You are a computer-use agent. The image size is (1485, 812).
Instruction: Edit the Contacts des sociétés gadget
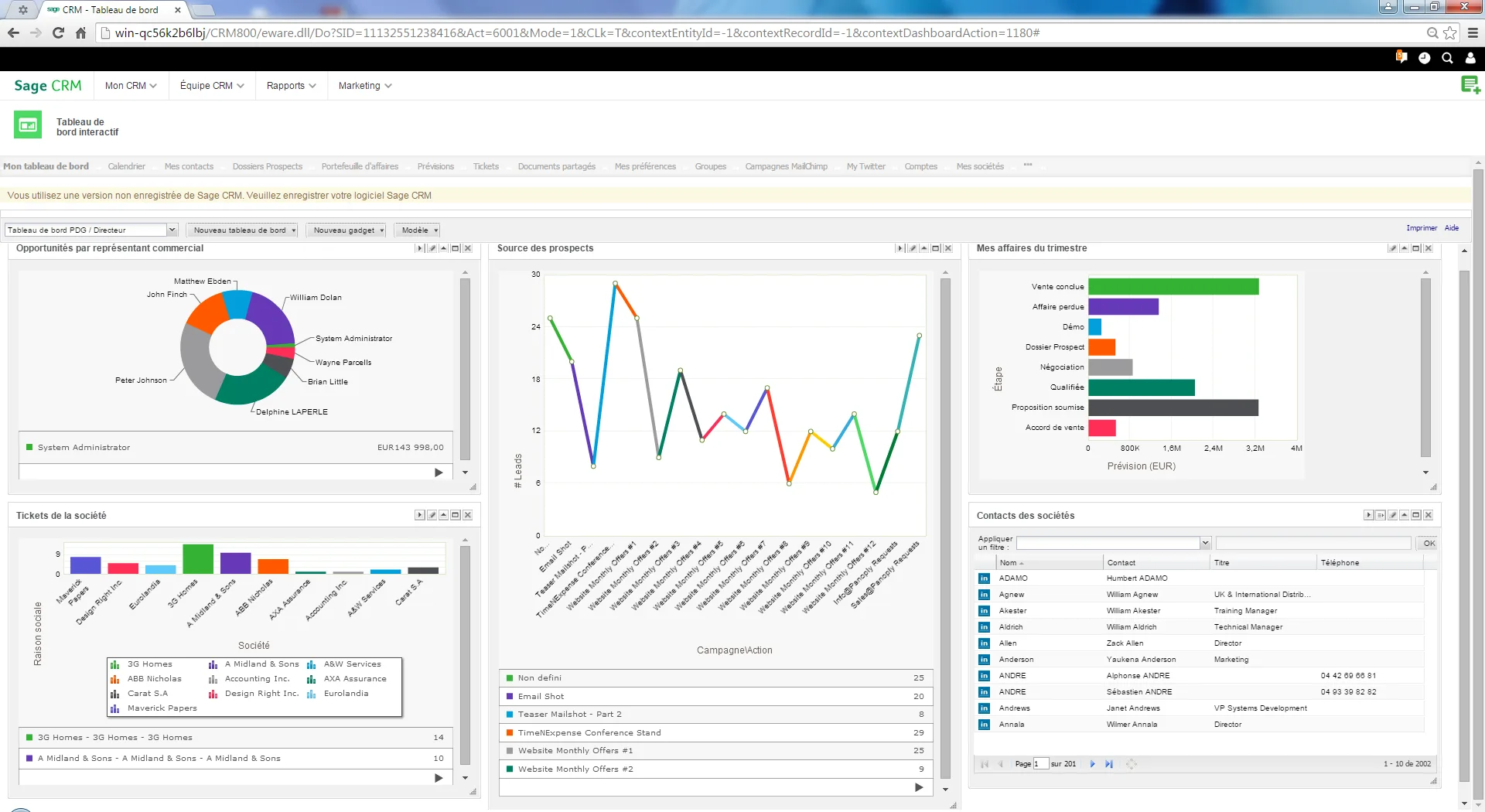pos(1392,515)
